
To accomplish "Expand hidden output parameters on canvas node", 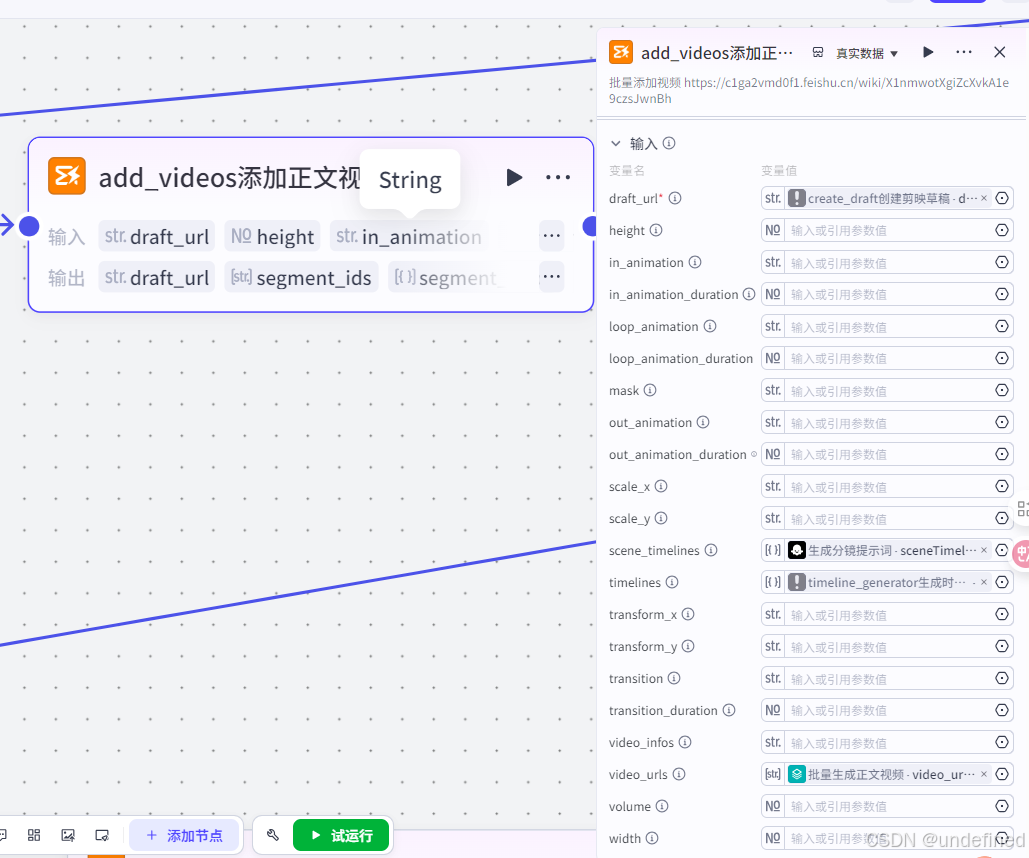I will click(551, 277).
